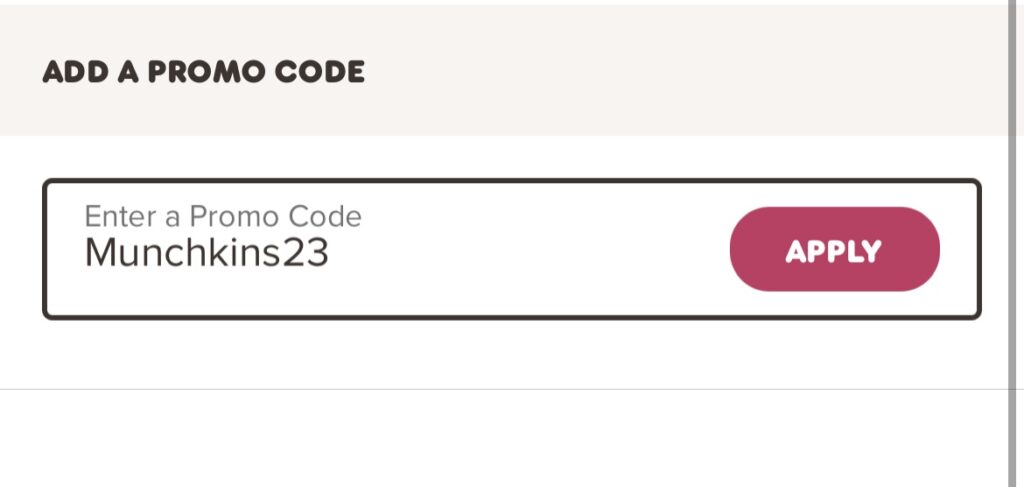Click the letter 'M' of Munchkins23
This screenshot has width=1024, height=487.
(x=100, y=253)
